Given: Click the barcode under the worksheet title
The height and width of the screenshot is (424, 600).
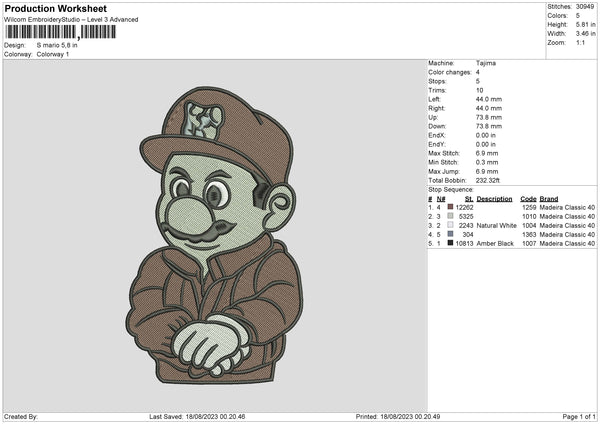Looking at the screenshot, I should [x=60, y=31].
